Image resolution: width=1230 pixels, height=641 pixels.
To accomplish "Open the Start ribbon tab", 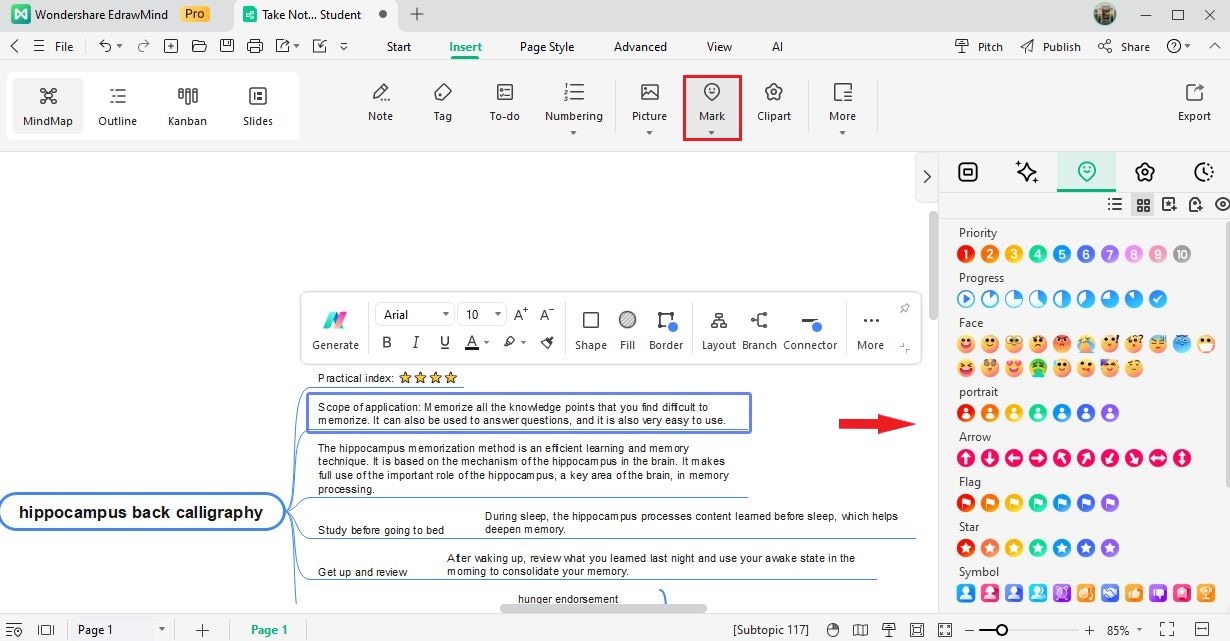I will (x=399, y=47).
